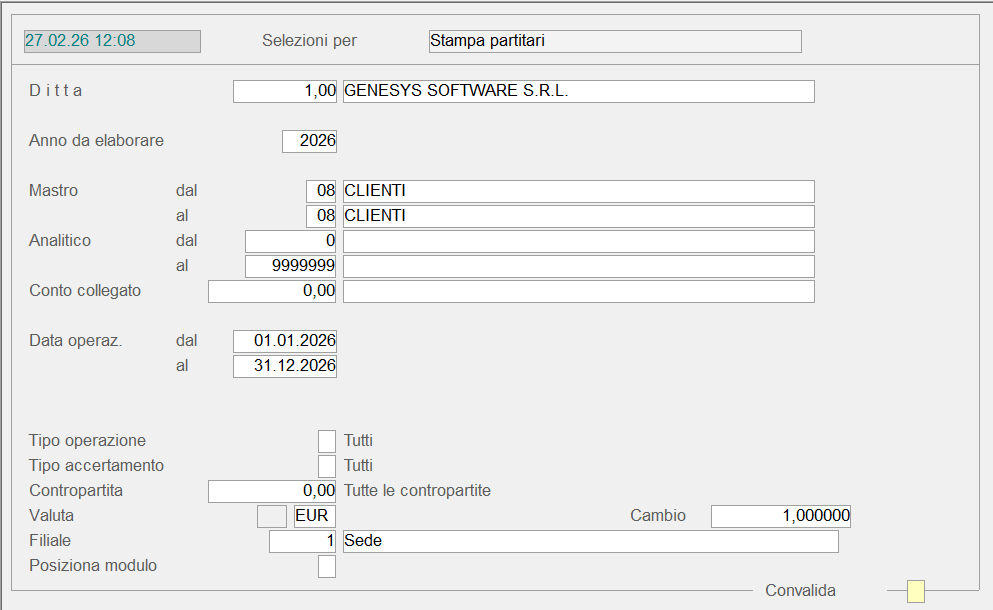Click the Mastro dal code field
993x610 pixels.
pyautogui.click(x=321, y=191)
